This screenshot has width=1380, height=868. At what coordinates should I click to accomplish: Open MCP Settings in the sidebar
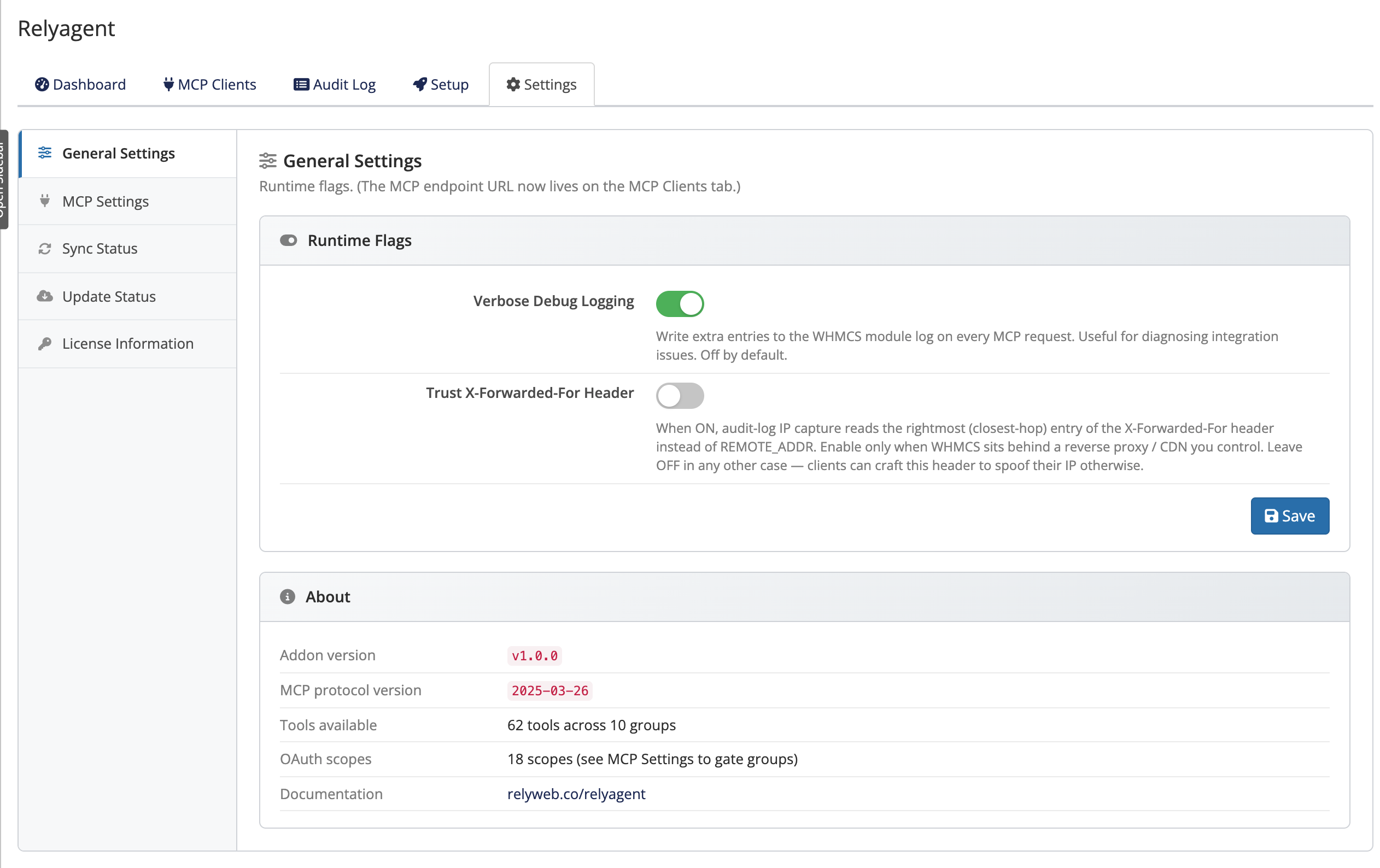pos(128,201)
